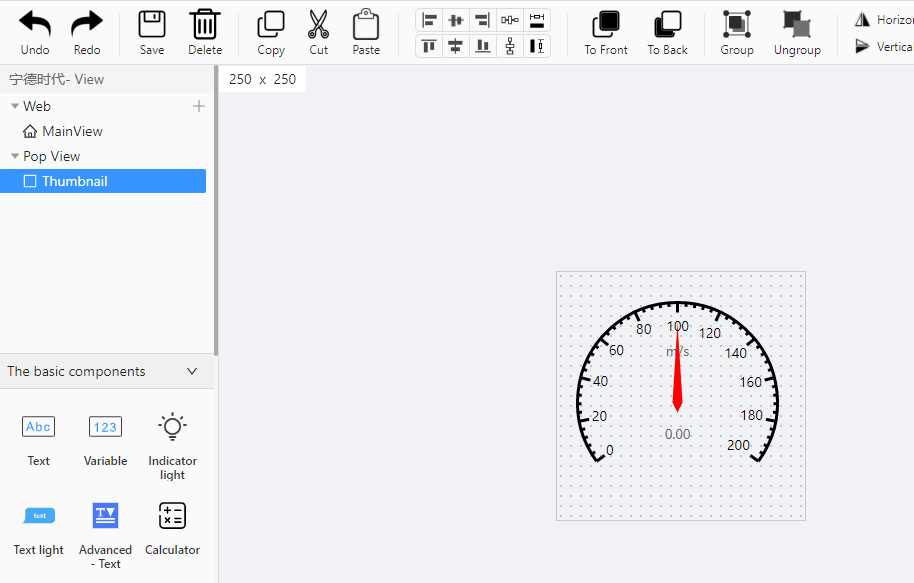Click the Paste clipboard icon
Viewport: 914px width, 583px height.
(x=366, y=24)
